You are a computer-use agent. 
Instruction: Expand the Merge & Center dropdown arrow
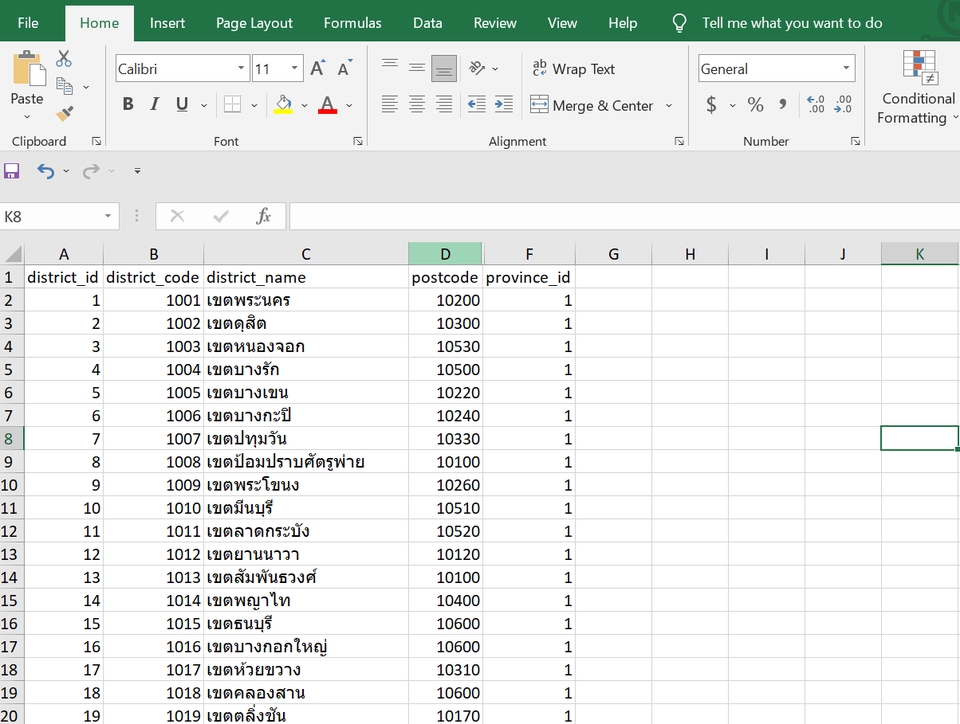coord(669,105)
